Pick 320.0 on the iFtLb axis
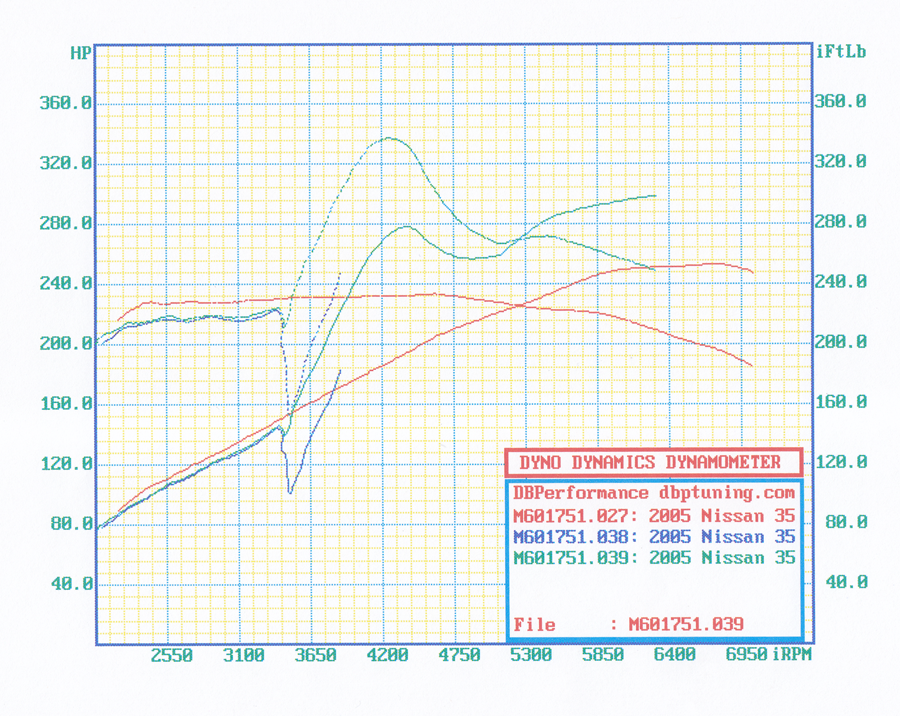 click(x=841, y=161)
